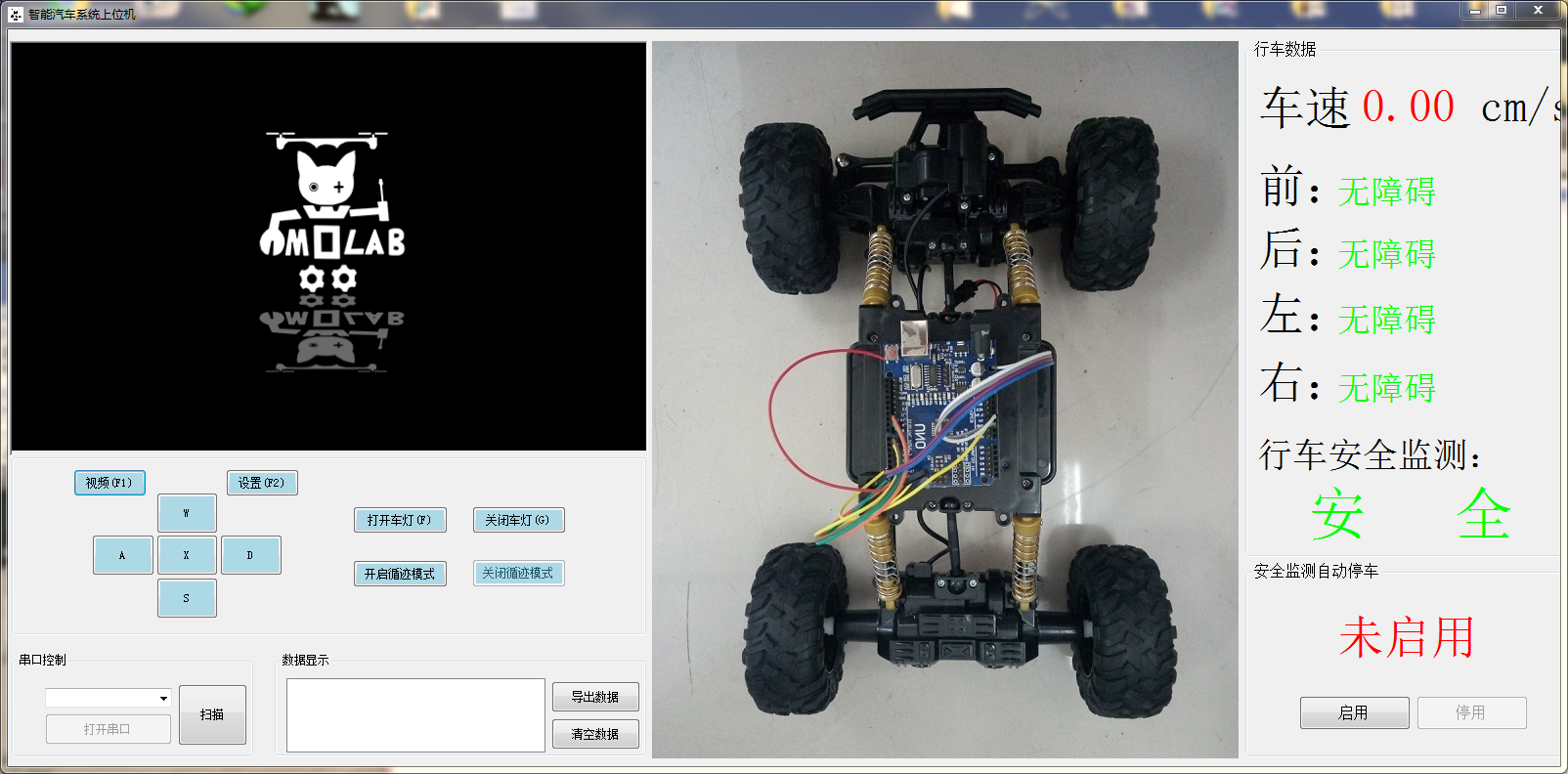This screenshot has height=774, width=1568.
Task: Click the red 未启用 status text
Action: [x=1407, y=637]
